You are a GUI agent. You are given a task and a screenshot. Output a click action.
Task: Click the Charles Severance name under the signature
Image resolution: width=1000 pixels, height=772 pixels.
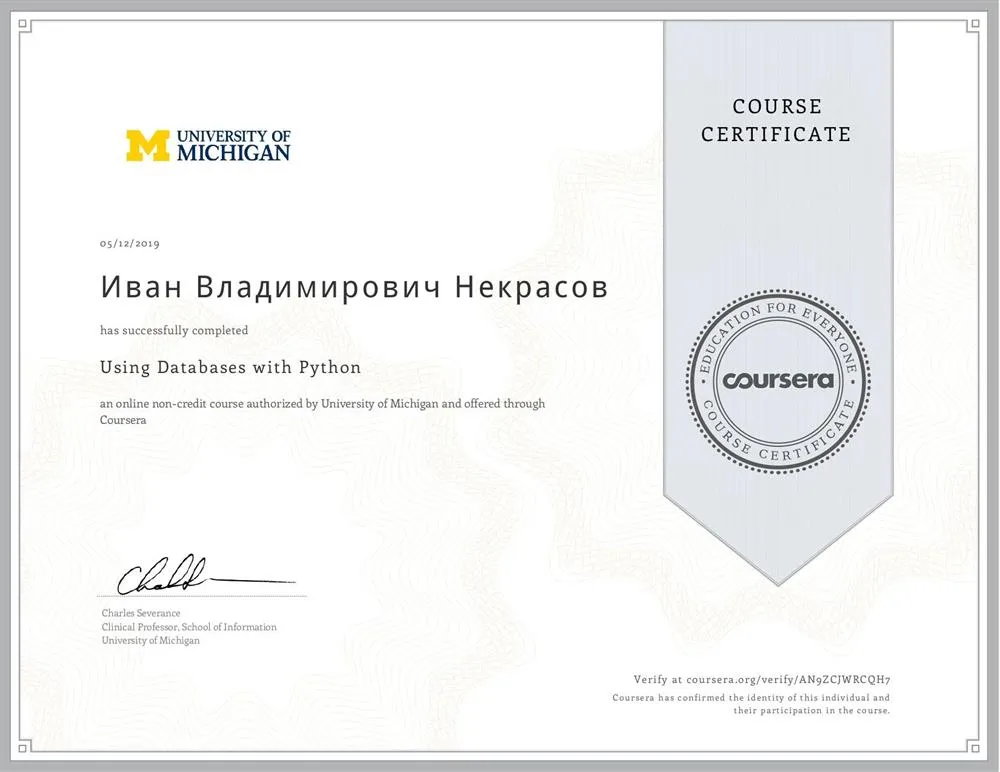point(141,613)
